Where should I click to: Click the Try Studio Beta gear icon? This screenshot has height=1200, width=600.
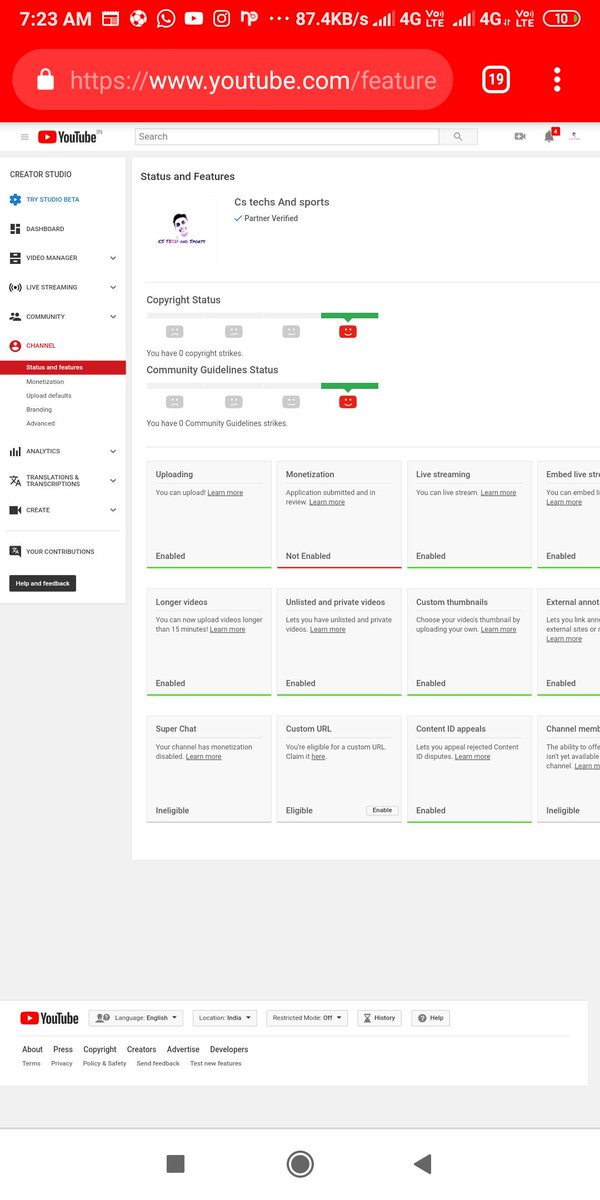pyautogui.click(x=15, y=200)
